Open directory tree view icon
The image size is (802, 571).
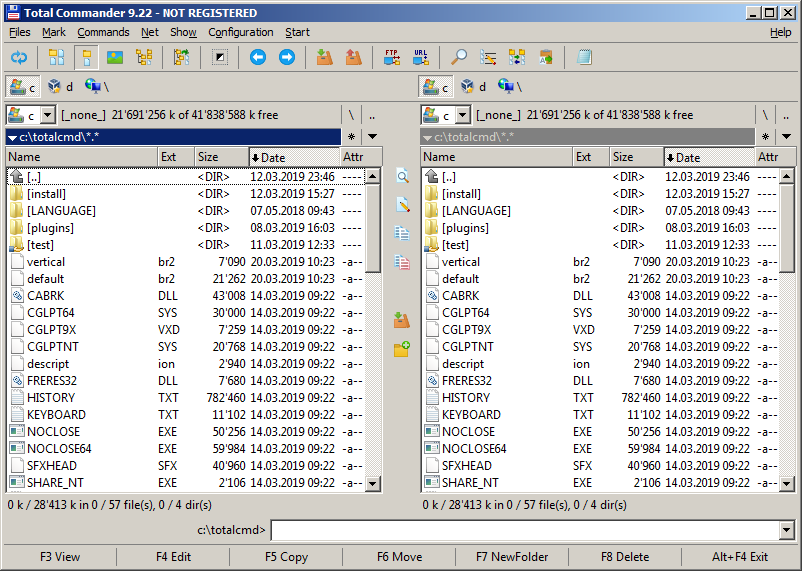(x=144, y=57)
